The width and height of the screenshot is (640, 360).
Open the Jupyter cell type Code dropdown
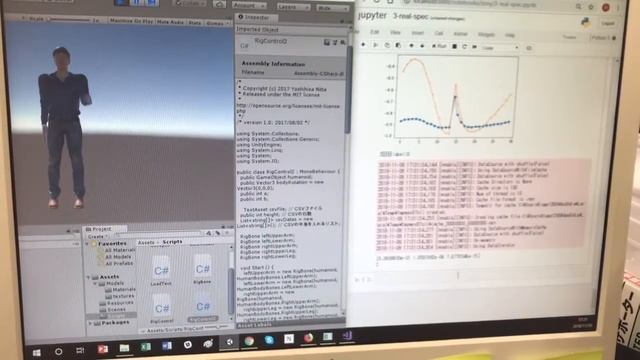pyautogui.click(x=500, y=48)
